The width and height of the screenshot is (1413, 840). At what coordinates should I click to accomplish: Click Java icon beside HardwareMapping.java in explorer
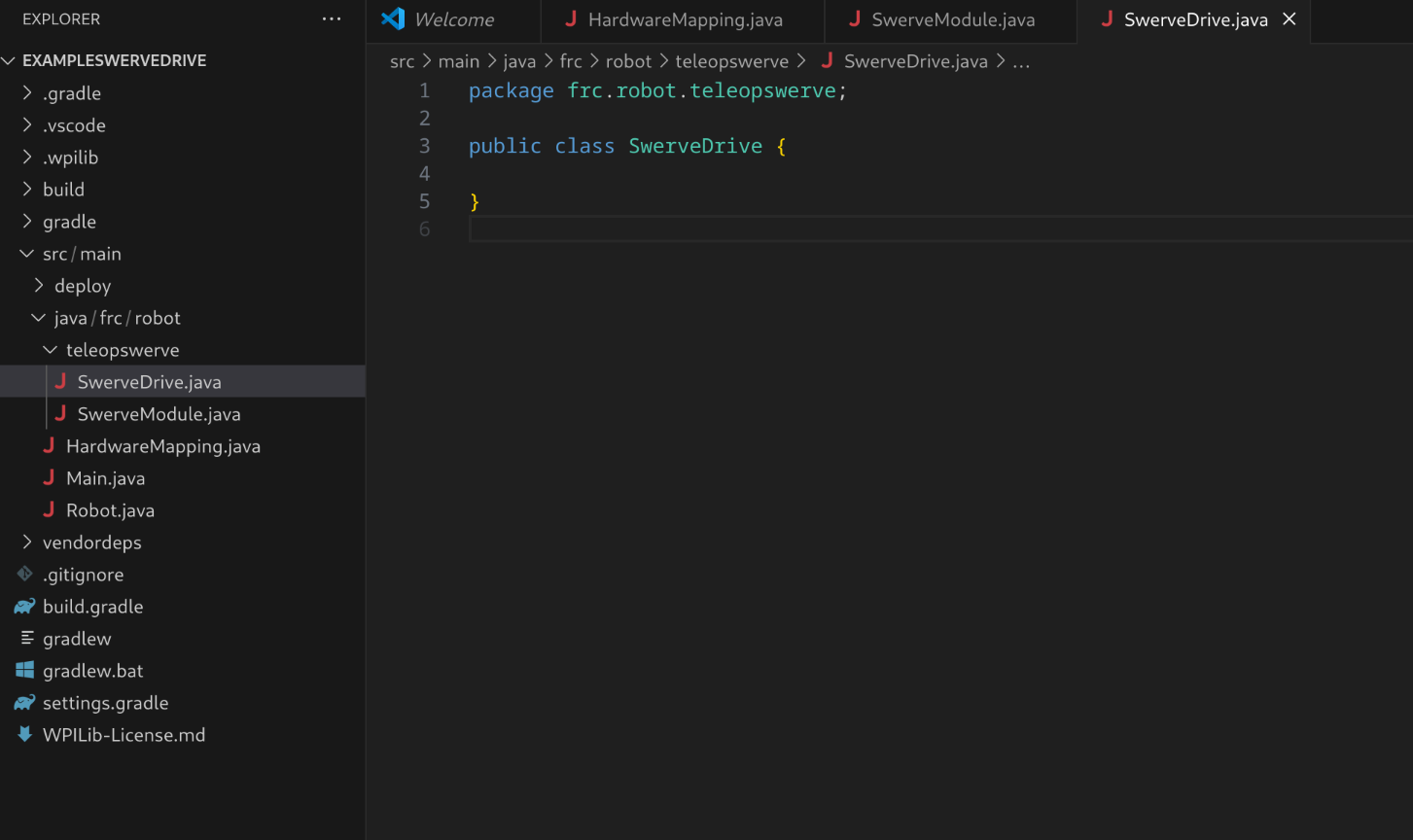point(49,446)
